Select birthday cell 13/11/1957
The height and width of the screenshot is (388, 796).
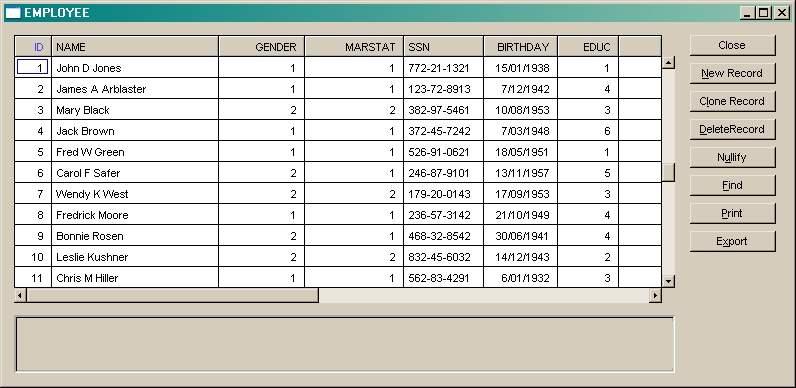pos(520,173)
